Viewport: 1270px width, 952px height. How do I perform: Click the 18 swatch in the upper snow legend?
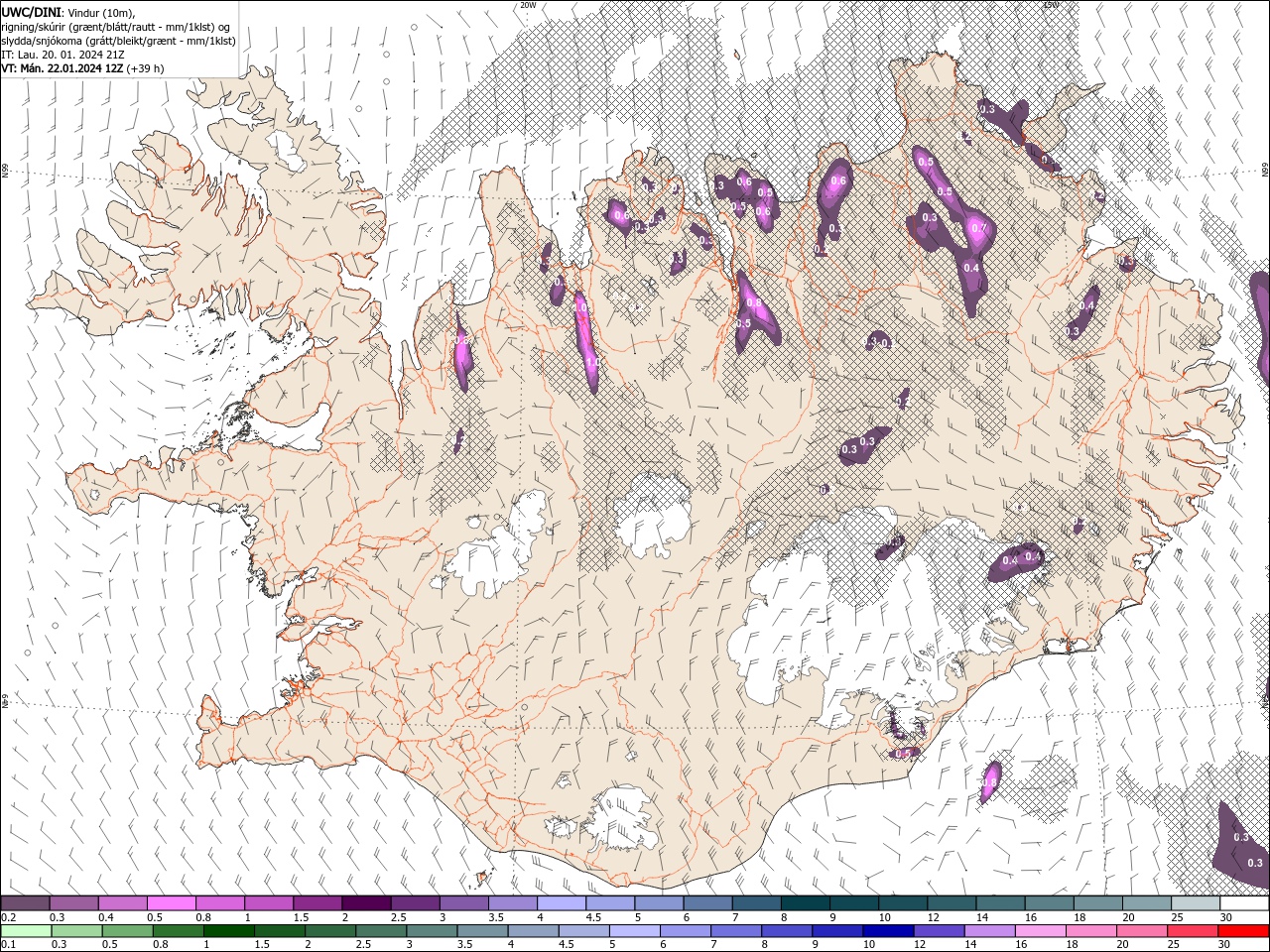click(1097, 903)
